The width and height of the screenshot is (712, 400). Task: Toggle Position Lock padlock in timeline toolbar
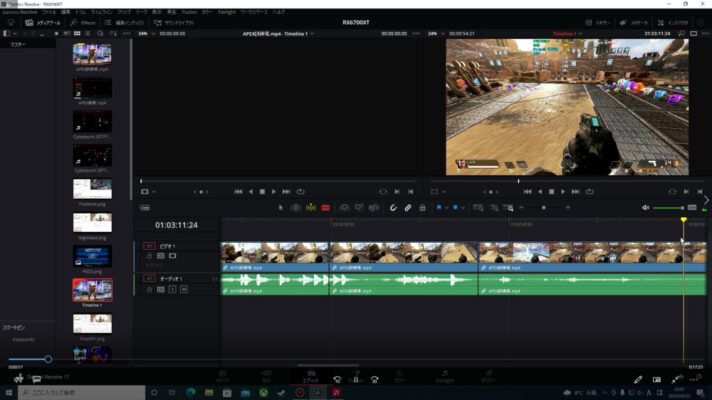tap(422, 207)
